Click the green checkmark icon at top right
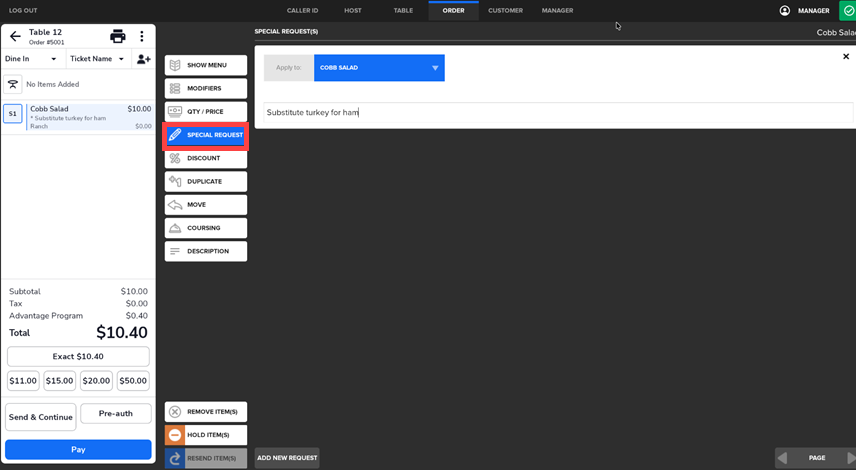 [848, 11]
